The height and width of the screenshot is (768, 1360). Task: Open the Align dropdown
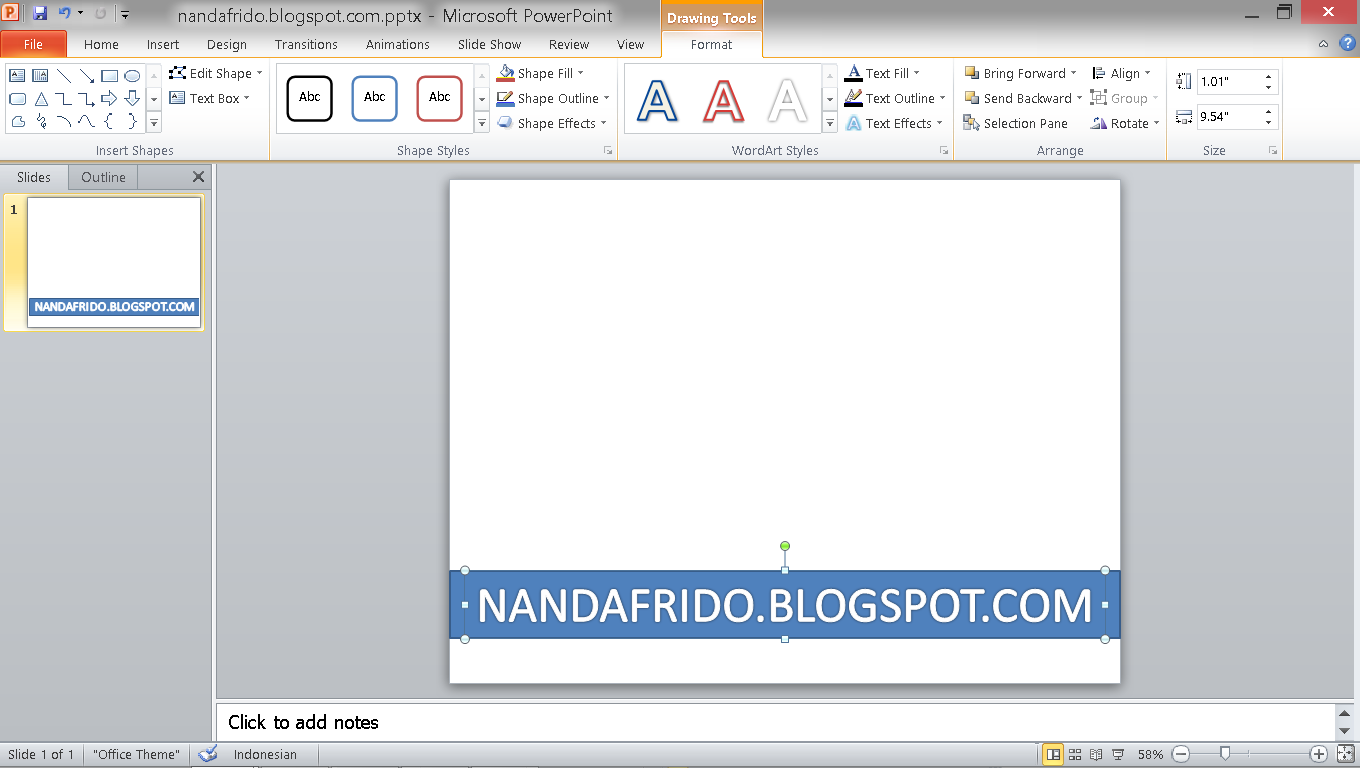pos(1121,73)
